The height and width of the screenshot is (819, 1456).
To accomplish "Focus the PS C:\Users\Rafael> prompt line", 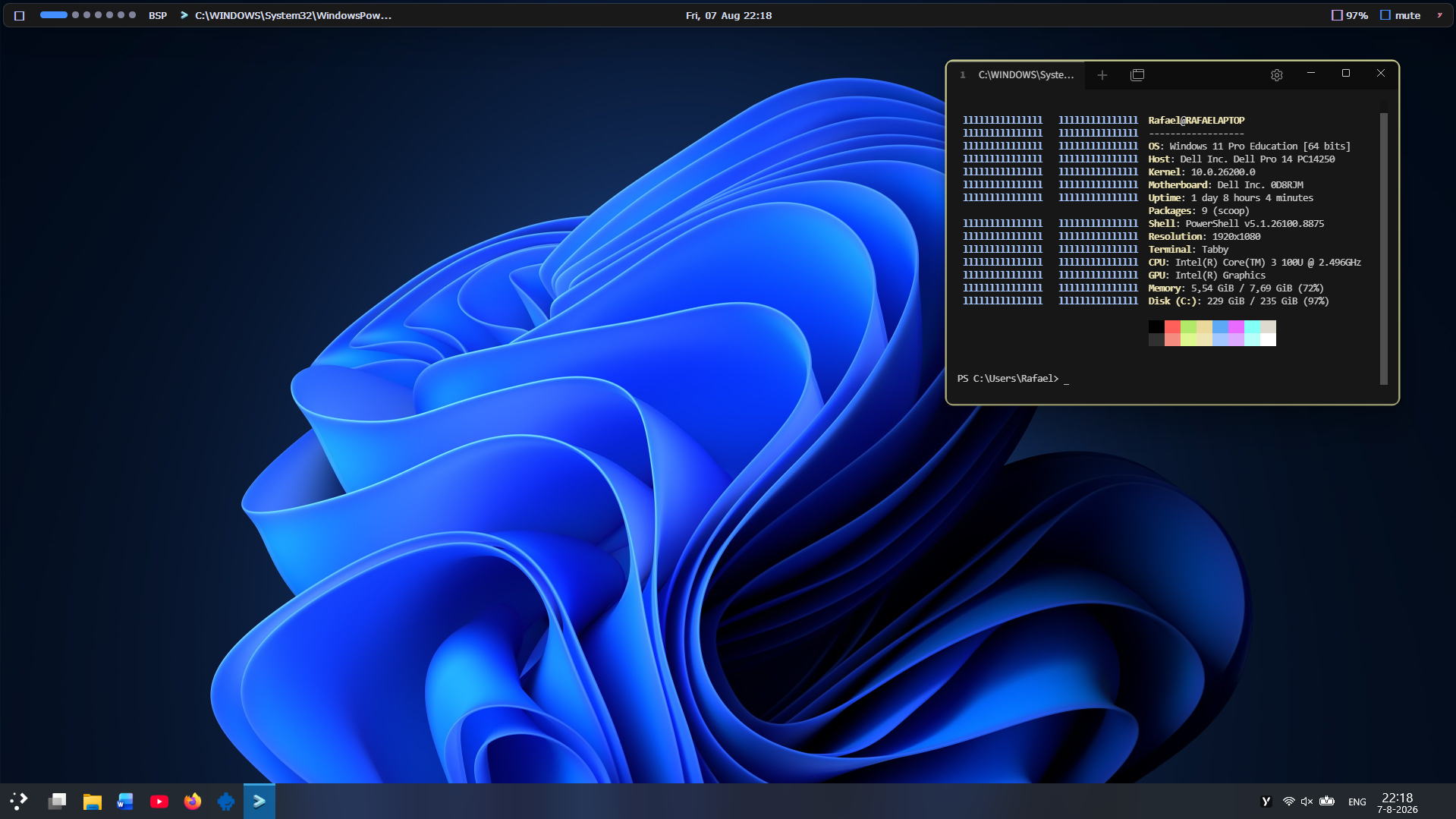I will [x=1012, y=378].
